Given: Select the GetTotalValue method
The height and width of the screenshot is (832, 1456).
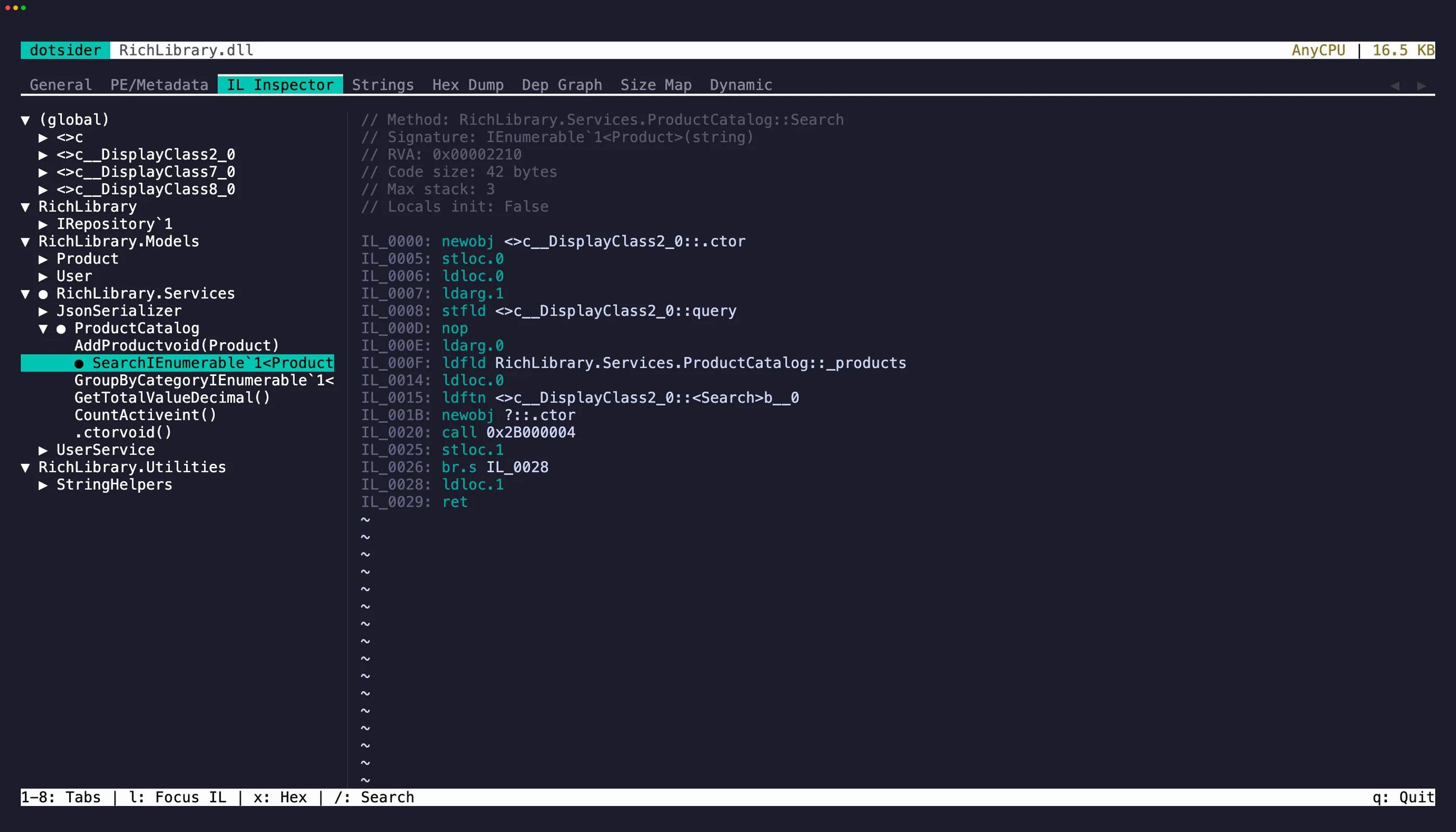Looking at the screenshot, I should (172, 398).
